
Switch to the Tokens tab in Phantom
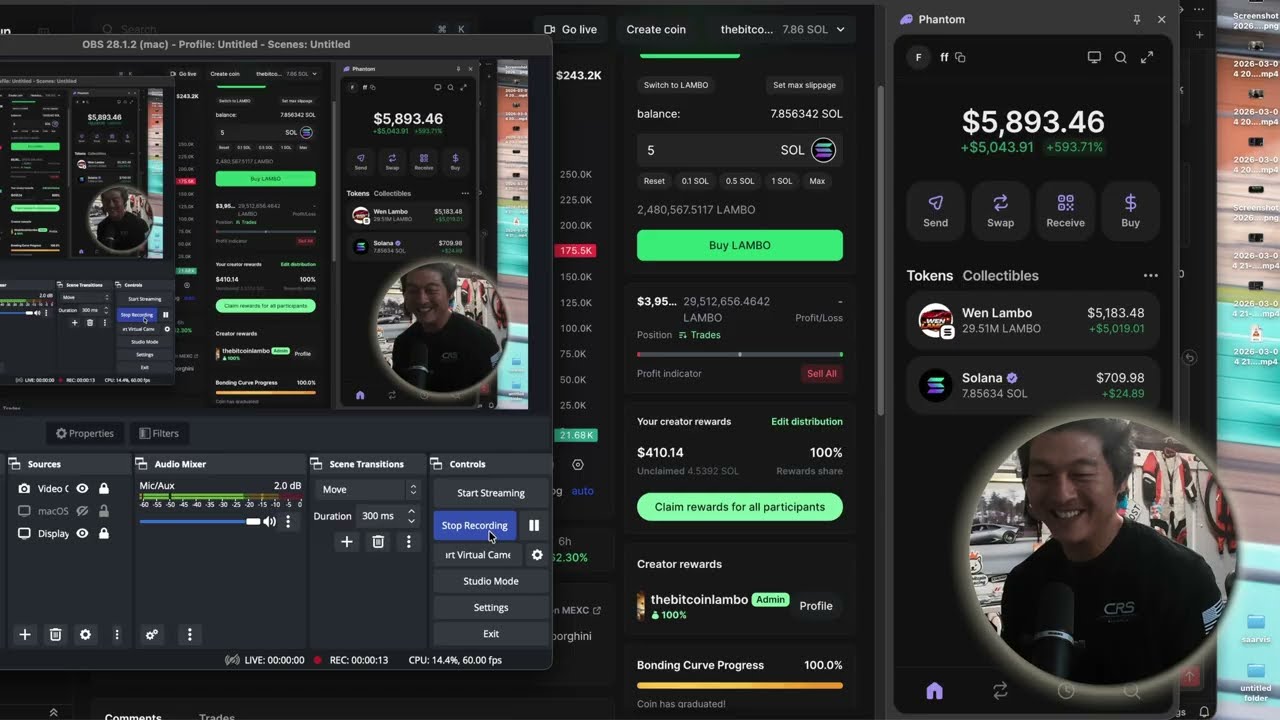click(930, 276)
